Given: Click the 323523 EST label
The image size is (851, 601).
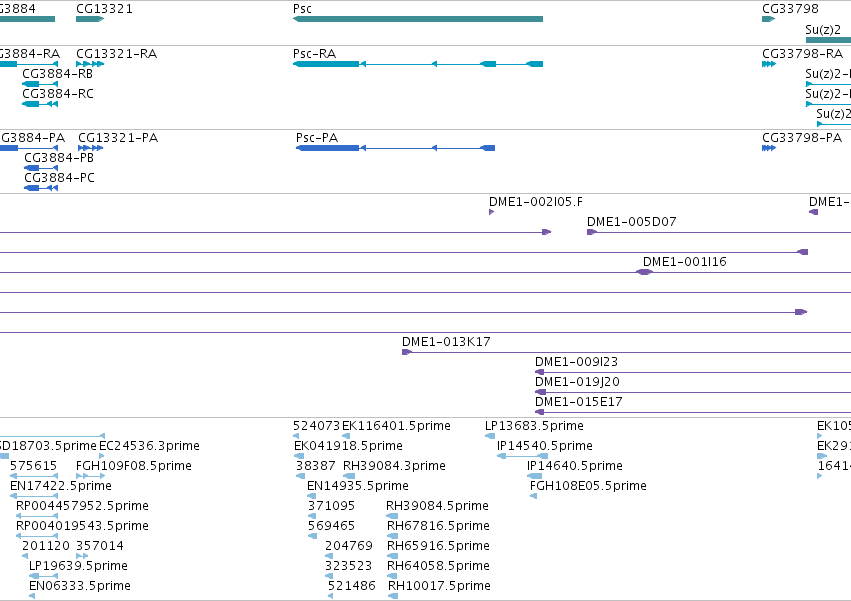Looking at the screenshot, I should [348, 566].
